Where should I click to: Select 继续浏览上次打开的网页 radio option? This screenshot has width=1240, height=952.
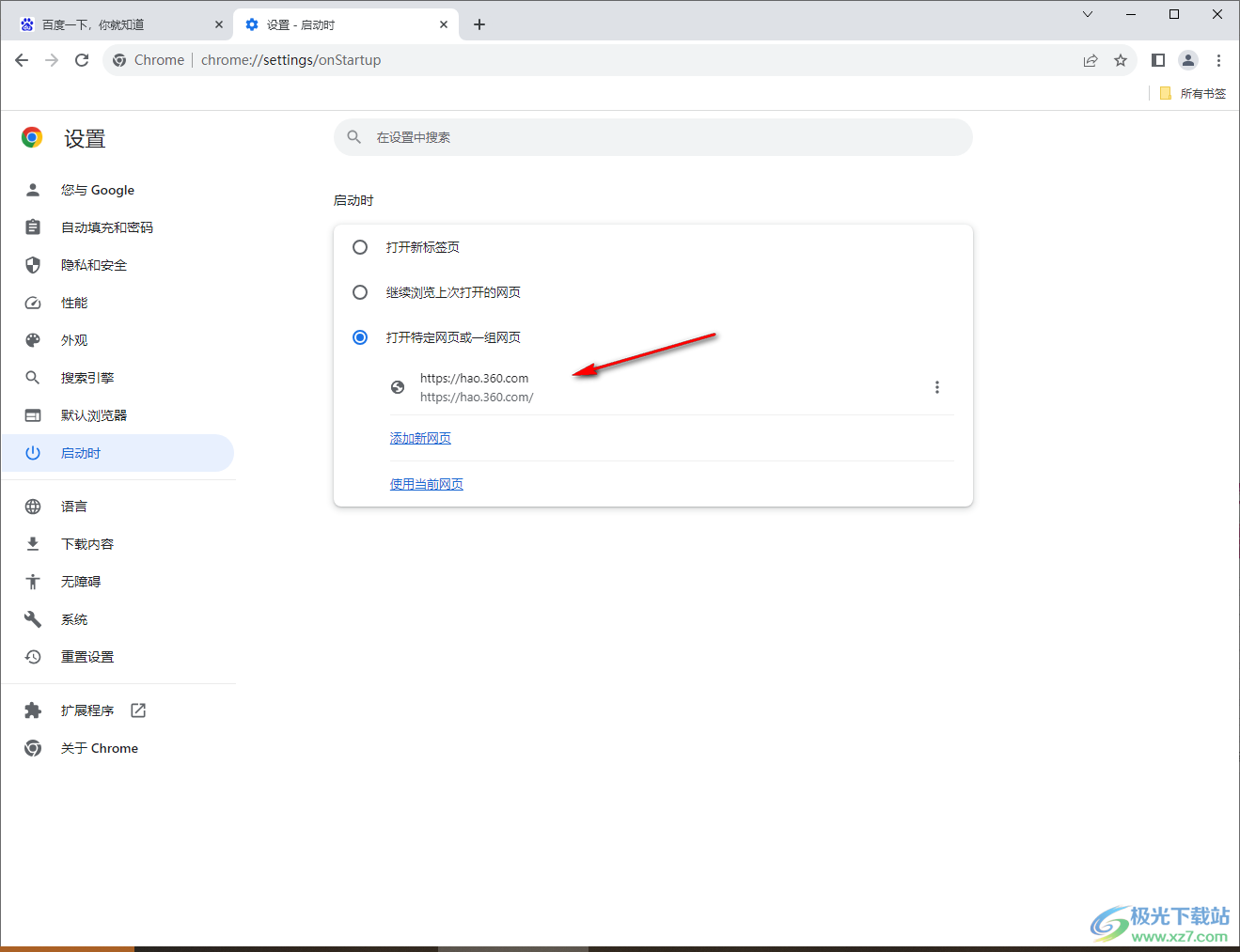[x=360, y=292]
